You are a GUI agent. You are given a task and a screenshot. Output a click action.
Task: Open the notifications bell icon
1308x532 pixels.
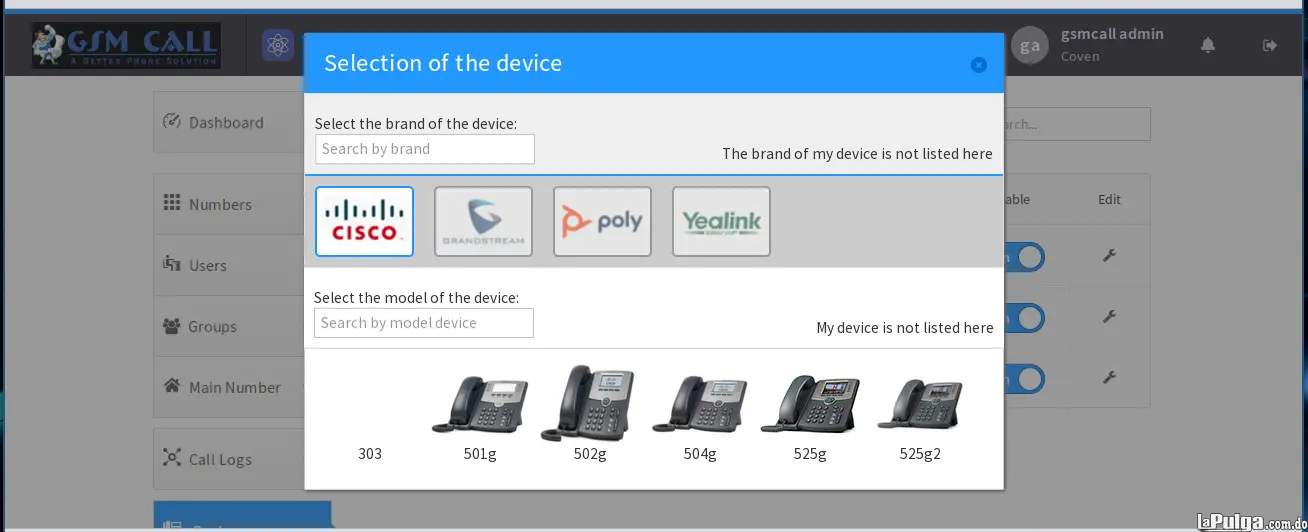[1208, 45]
